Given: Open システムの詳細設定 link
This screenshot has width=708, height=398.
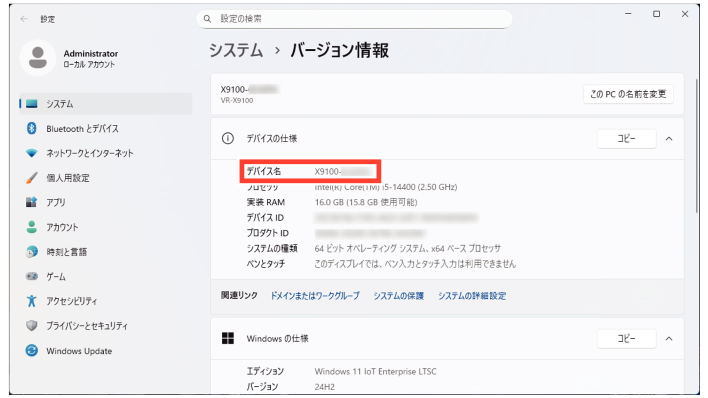Looking at the screenshot, I should pyautogui.click(x=472, y=296).
